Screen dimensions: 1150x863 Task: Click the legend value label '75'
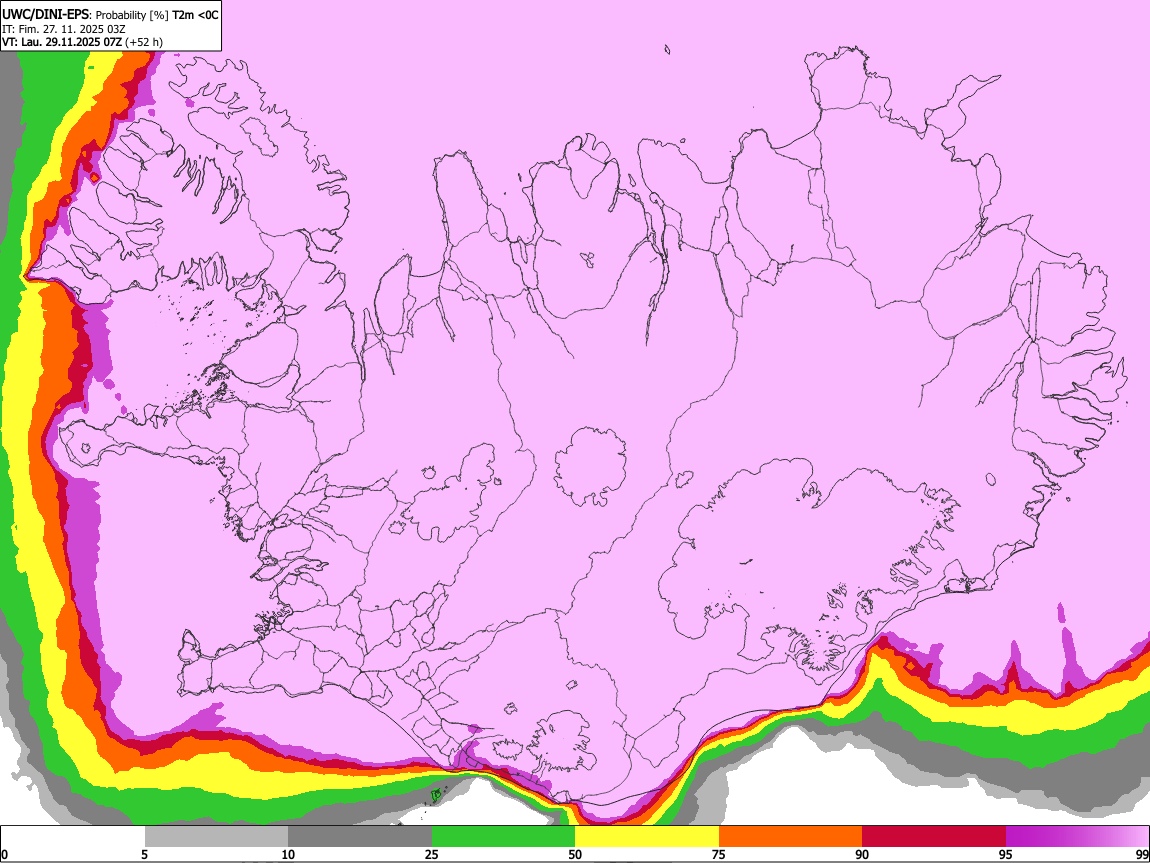[719, 854]
